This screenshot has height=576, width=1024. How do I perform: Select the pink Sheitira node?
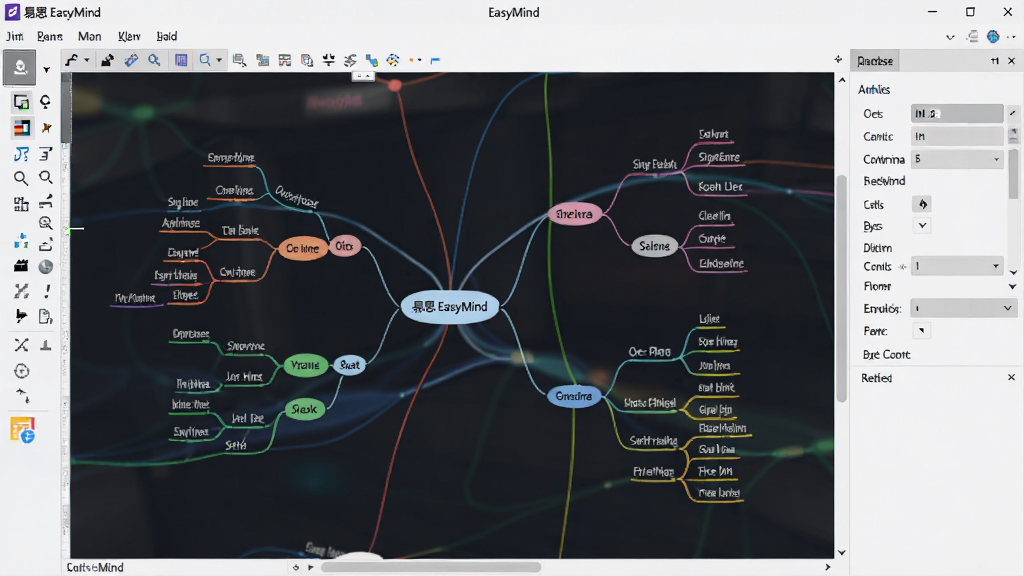[574, 214]
